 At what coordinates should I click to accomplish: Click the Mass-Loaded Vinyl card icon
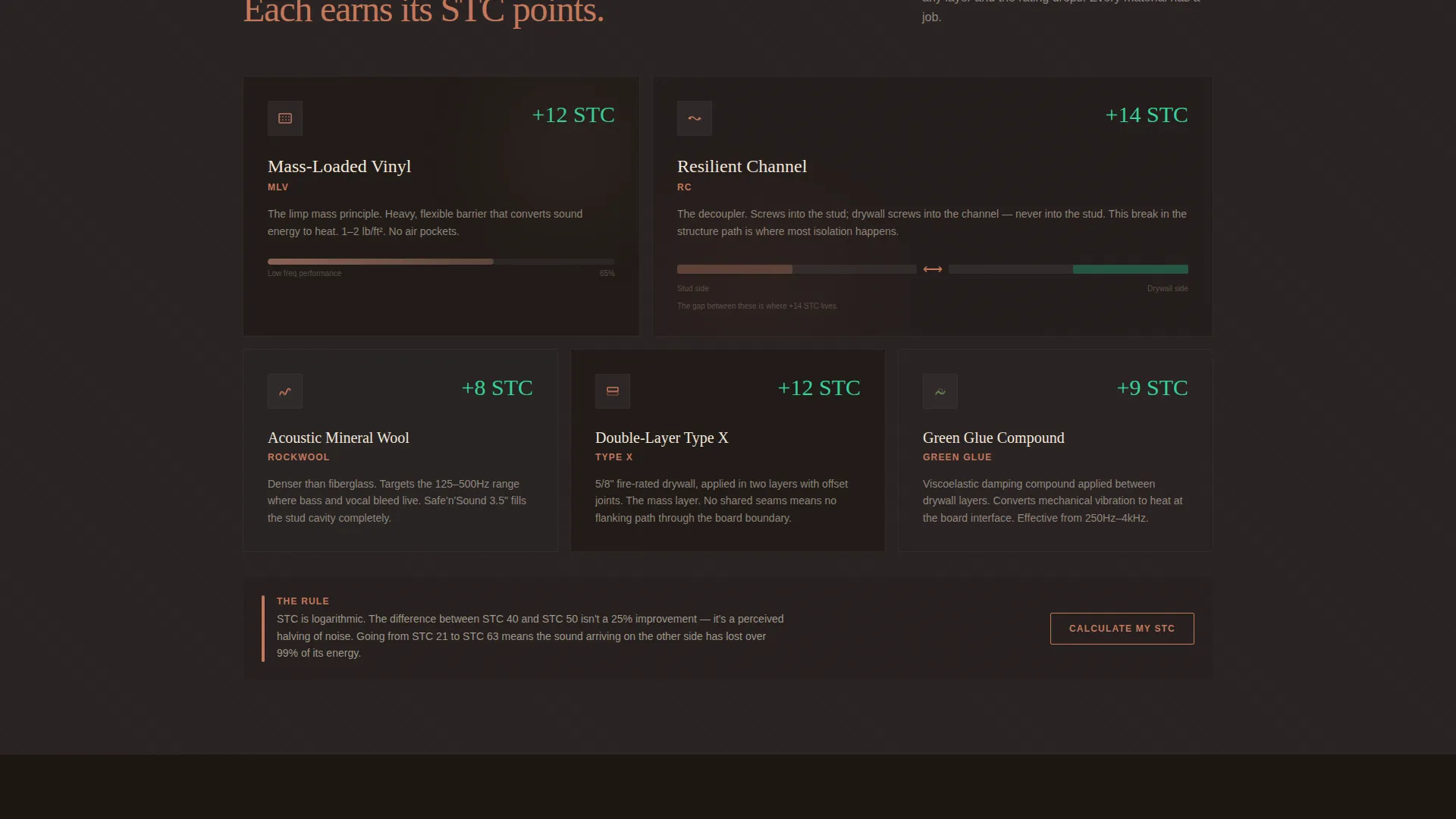pyautogui.click(x=285, y=118)
